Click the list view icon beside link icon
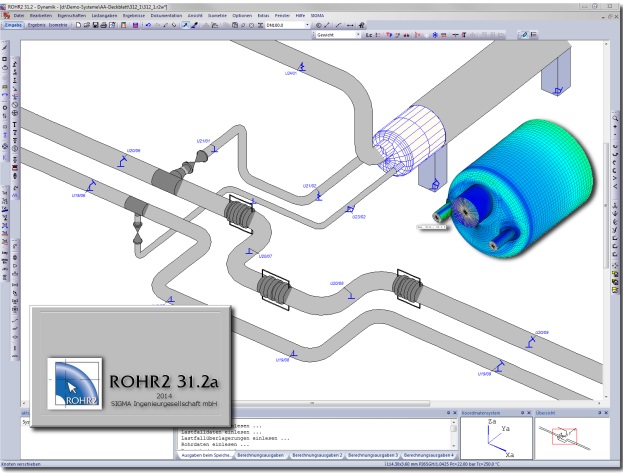Viewport: 623px width, 473px height. click(534, 35)
